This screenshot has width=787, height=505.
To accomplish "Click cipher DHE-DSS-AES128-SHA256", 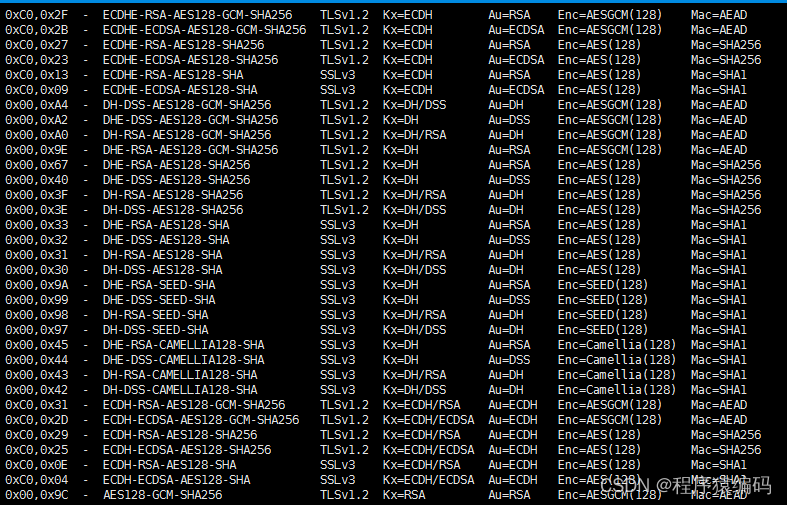I will click(176, 180).
